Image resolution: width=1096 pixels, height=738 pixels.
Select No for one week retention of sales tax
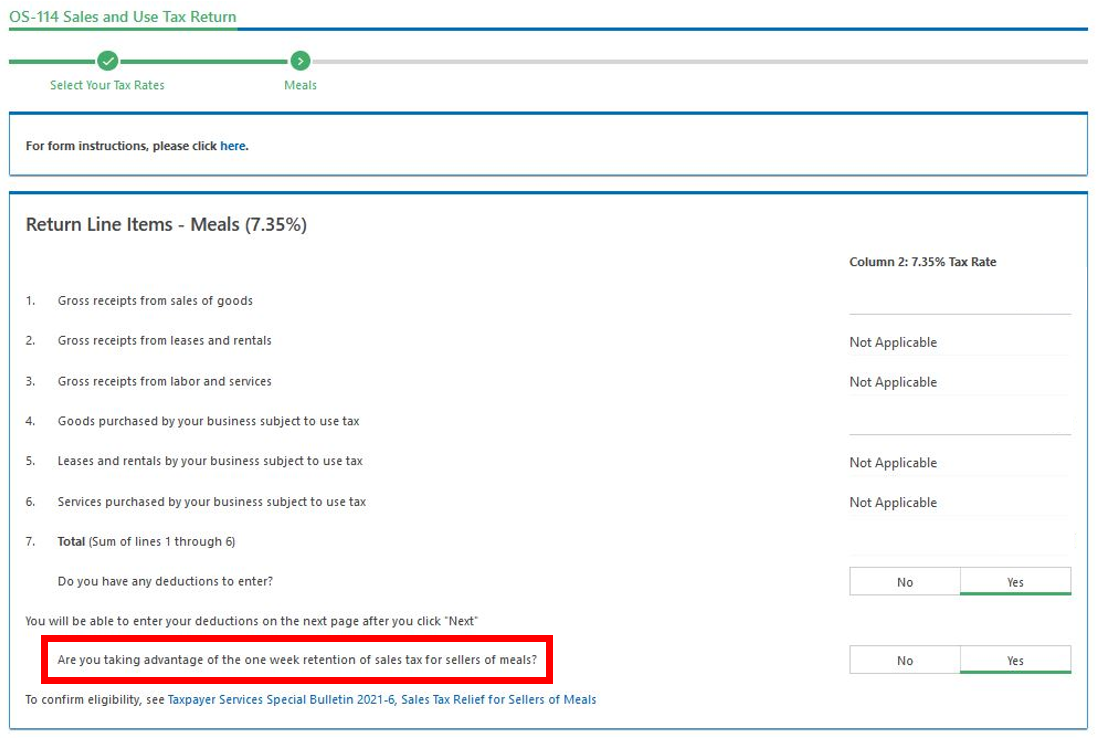[x=904, y=660]
